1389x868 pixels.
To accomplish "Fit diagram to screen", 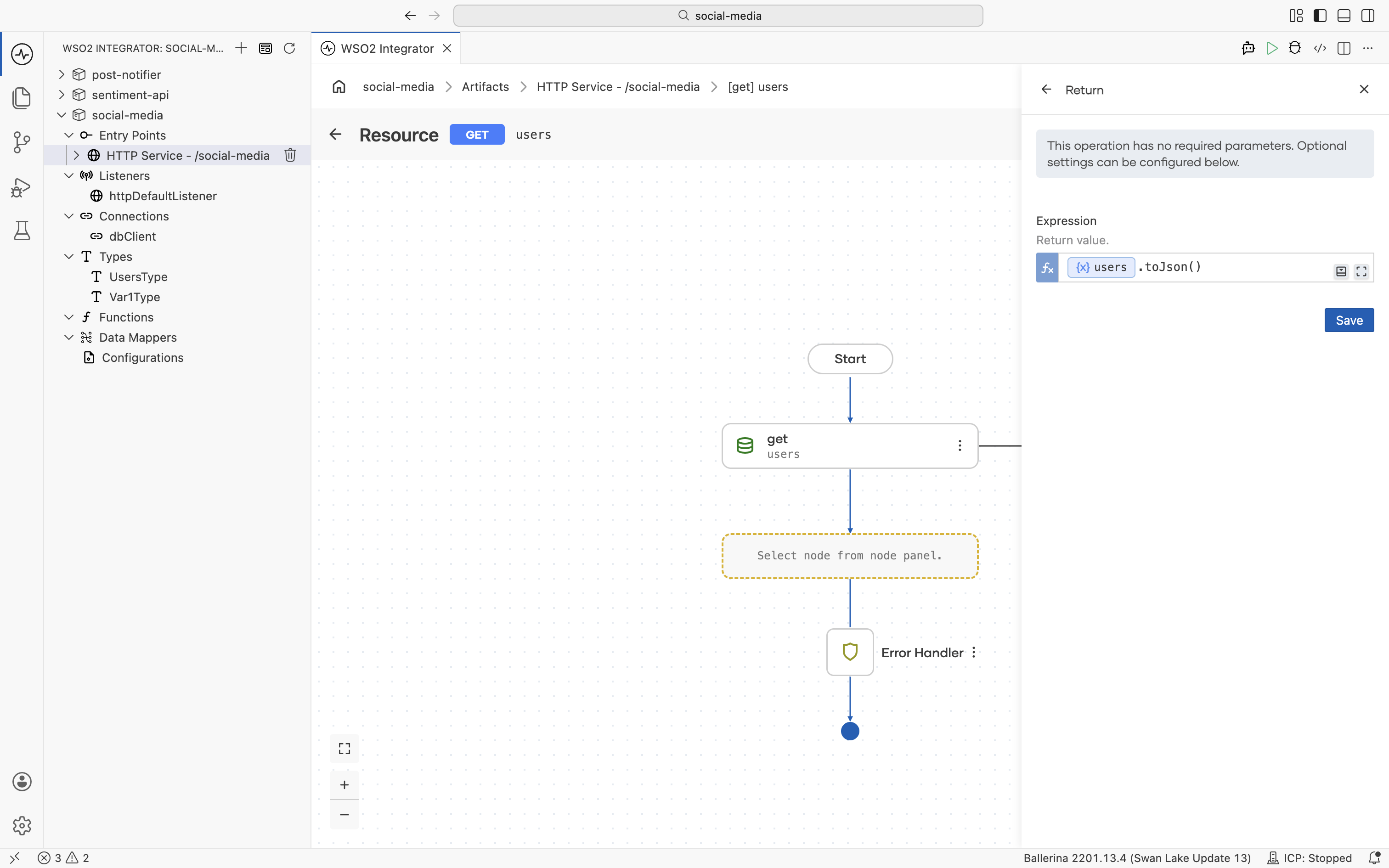I will pyautogui.click(x=344, y=749).
